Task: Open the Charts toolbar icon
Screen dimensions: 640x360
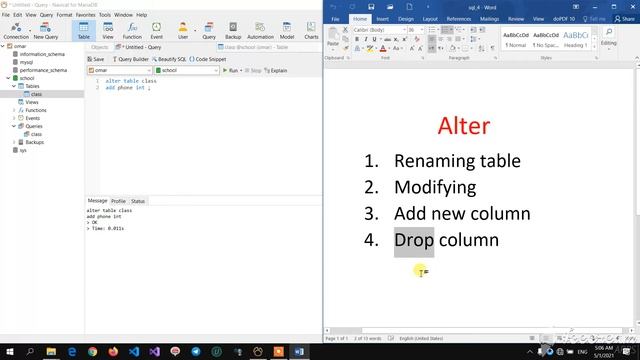Action: click(x=311, y=31)
